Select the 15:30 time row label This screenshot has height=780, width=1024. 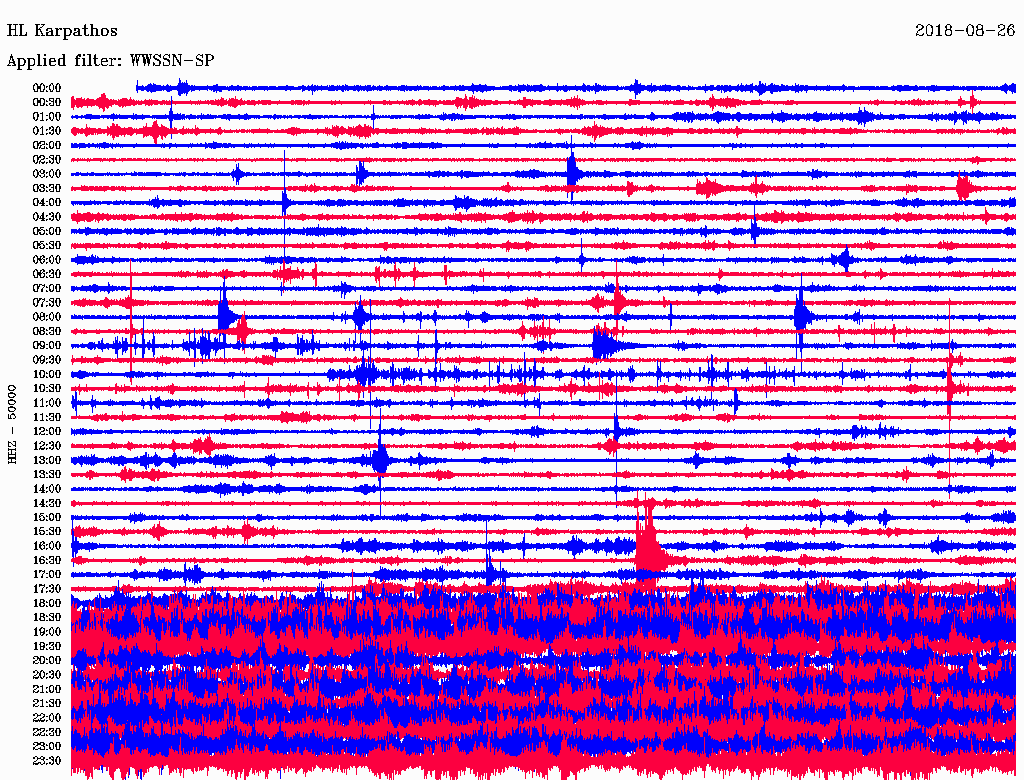47,532
